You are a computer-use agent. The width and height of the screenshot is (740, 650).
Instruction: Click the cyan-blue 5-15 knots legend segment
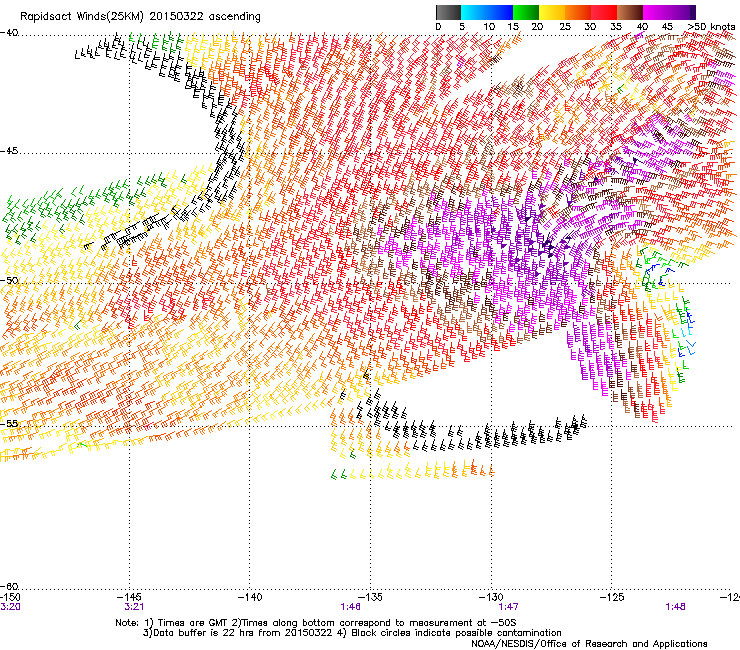coord(487,12)
